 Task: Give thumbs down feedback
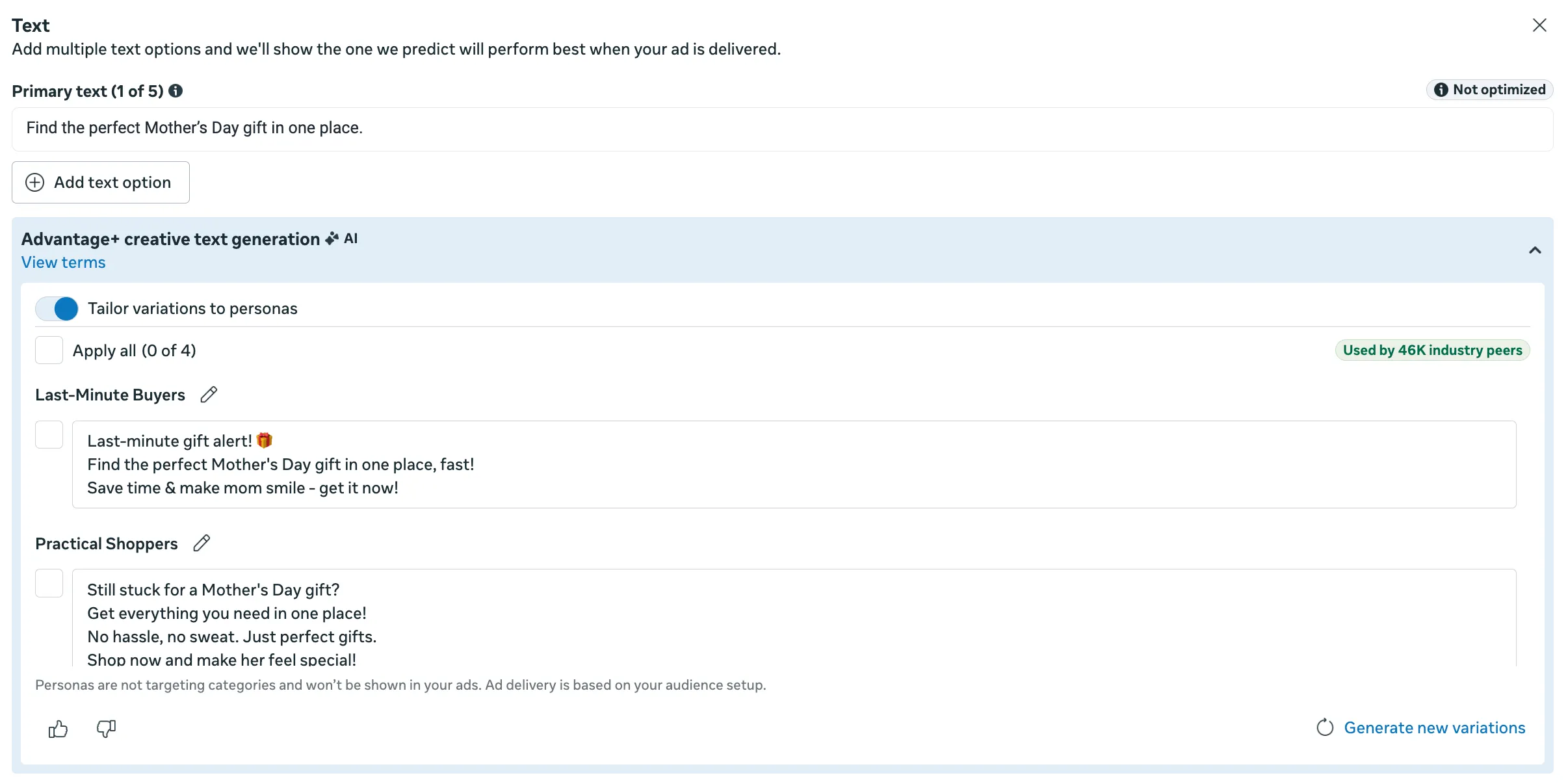[x=106, y=729]
